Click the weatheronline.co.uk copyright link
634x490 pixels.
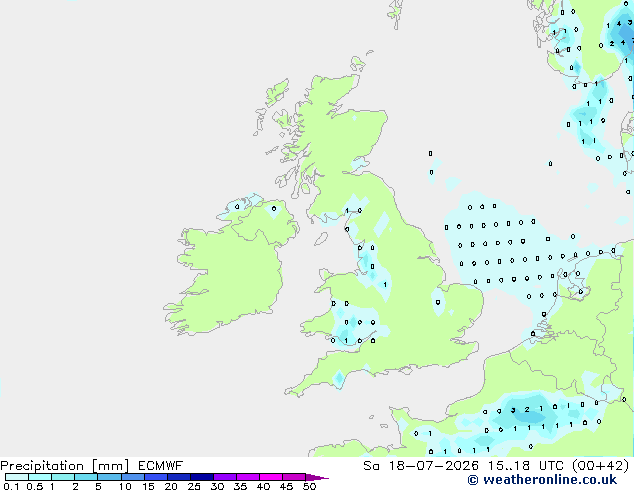pyautogui.click(x=542, y=480)
